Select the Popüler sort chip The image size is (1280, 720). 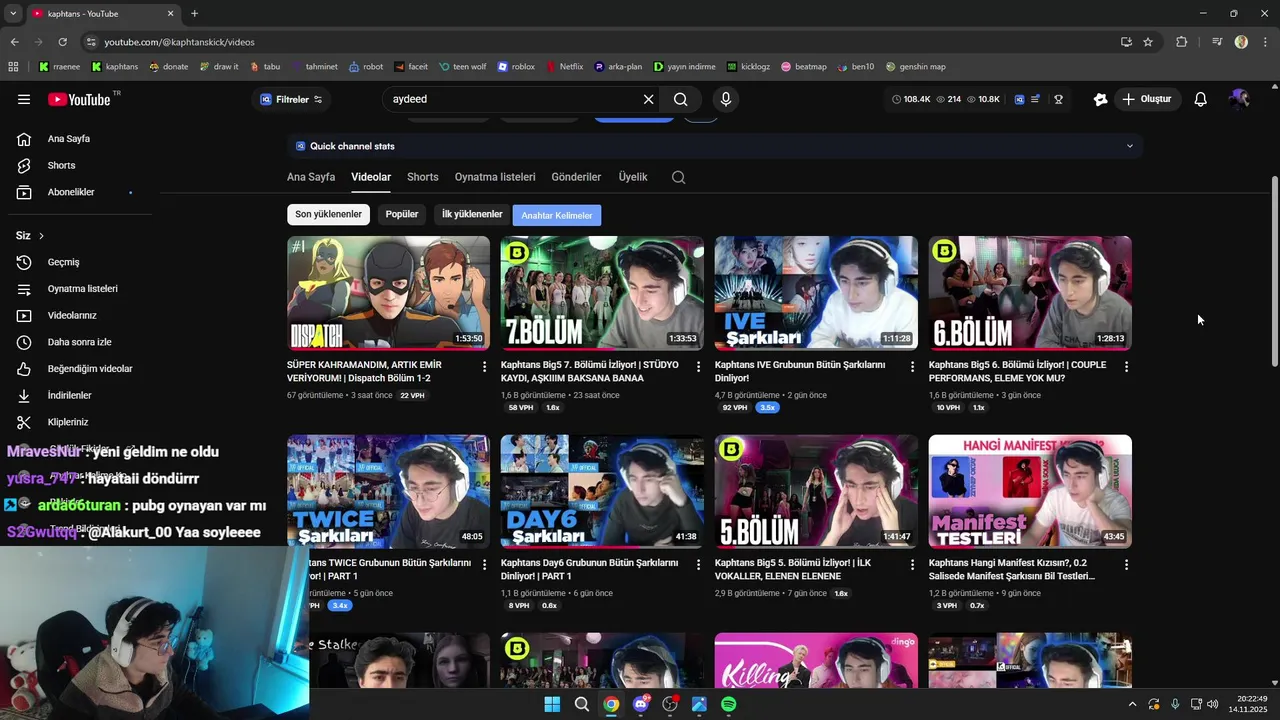point(402,214)
